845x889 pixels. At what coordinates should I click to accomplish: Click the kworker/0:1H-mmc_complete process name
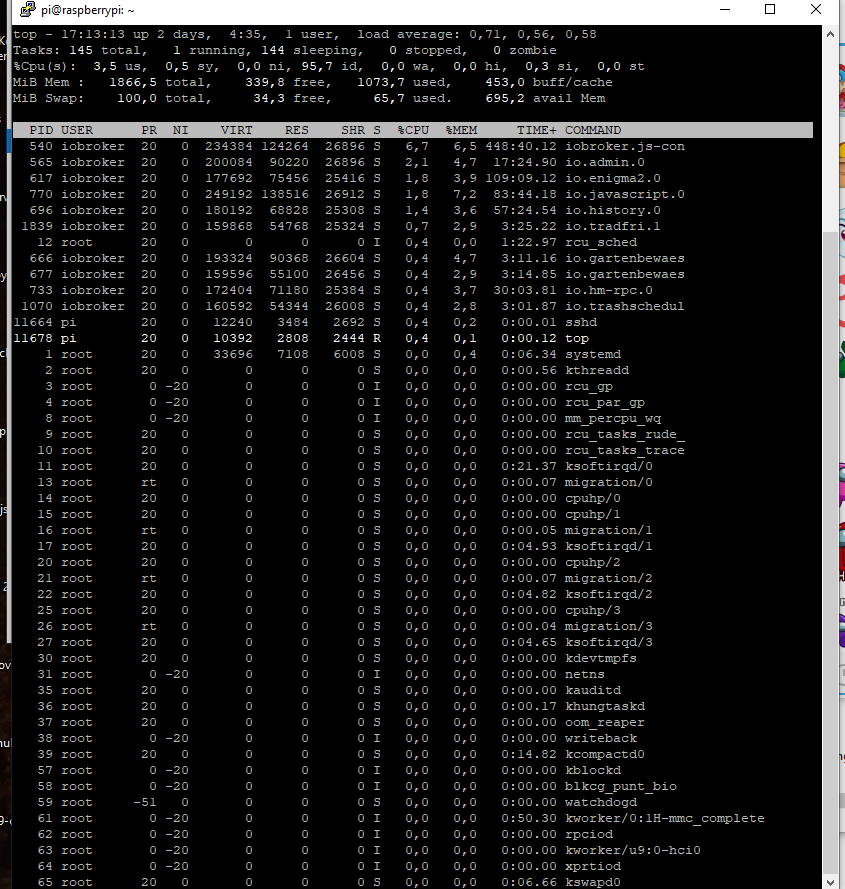[665, 819]
